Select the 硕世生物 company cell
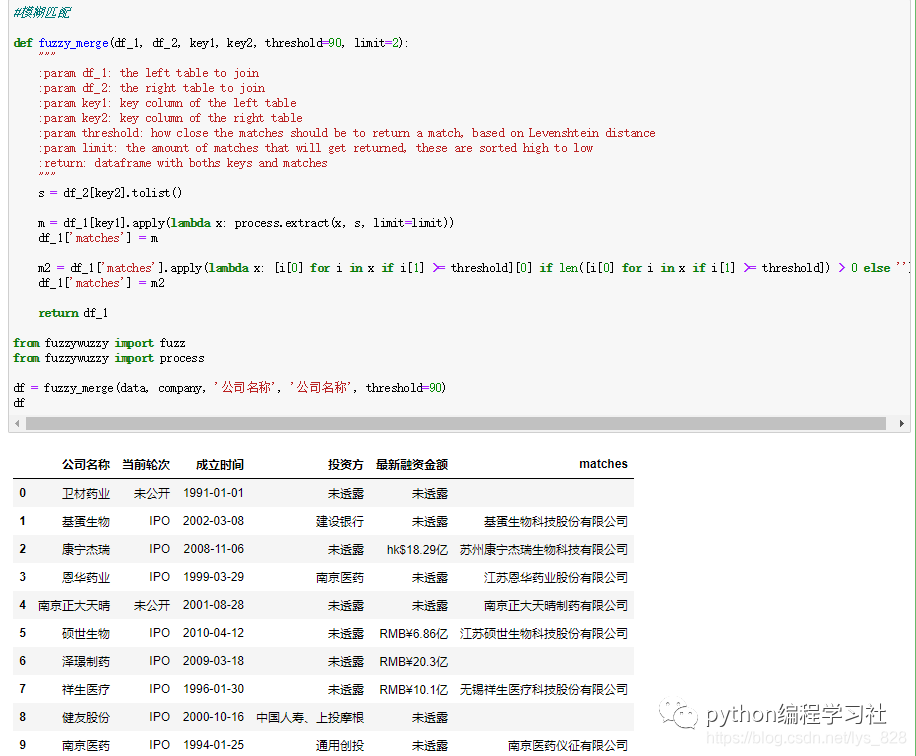This screenshot has height=756, width=916. pyautogui.click(x=86, y=633)
